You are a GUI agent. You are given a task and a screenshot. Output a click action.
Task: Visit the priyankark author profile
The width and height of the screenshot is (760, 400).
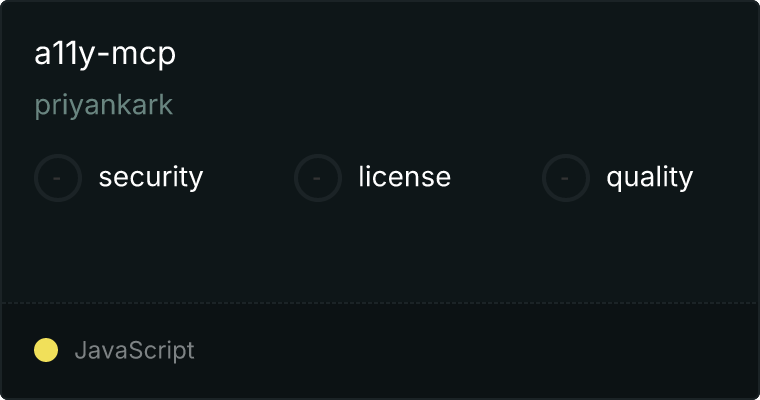[x=103, y=105]
